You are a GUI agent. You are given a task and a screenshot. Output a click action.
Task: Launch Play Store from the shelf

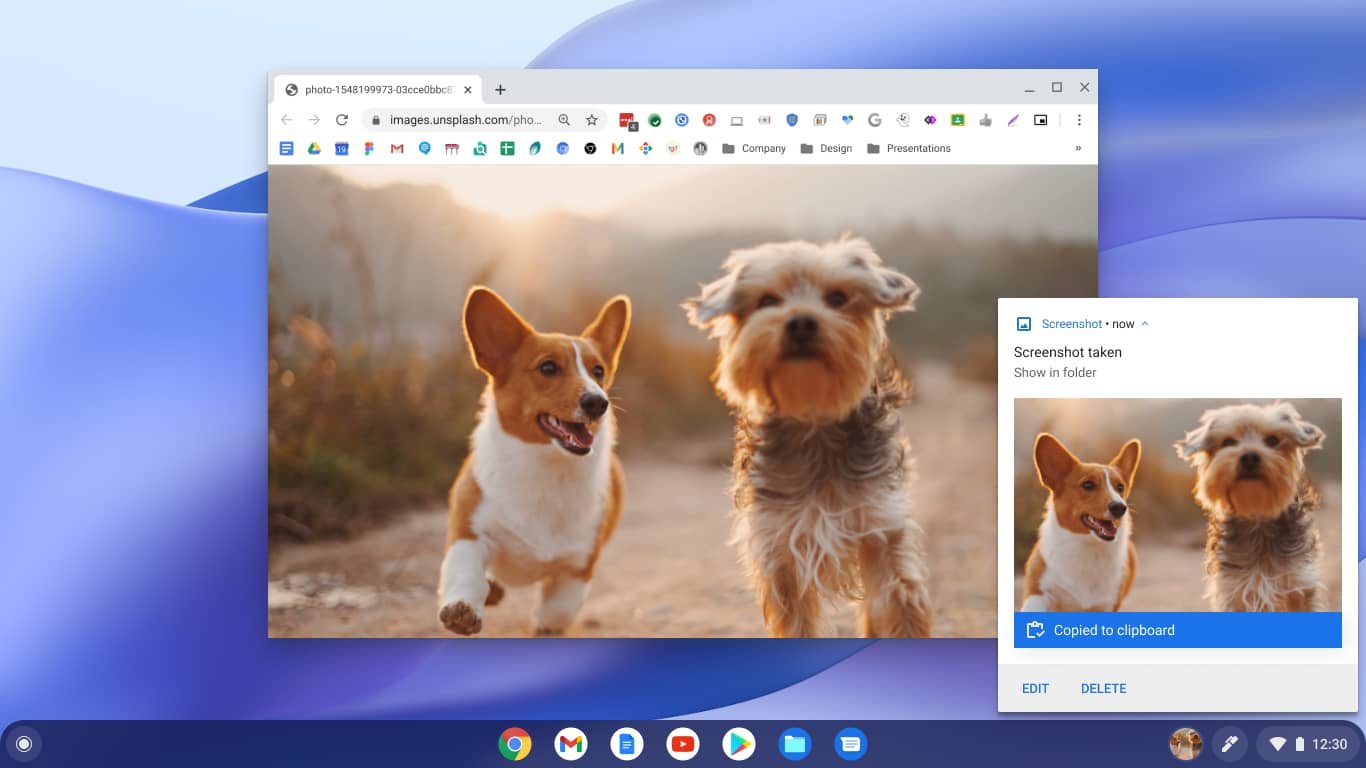[x=739, y=744]
